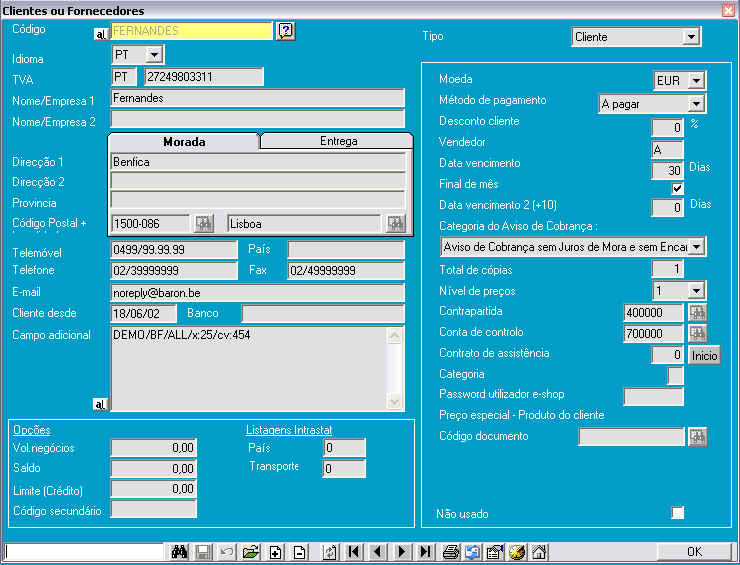
Task: Click the E-mail input field
Action: coord(257,292)
